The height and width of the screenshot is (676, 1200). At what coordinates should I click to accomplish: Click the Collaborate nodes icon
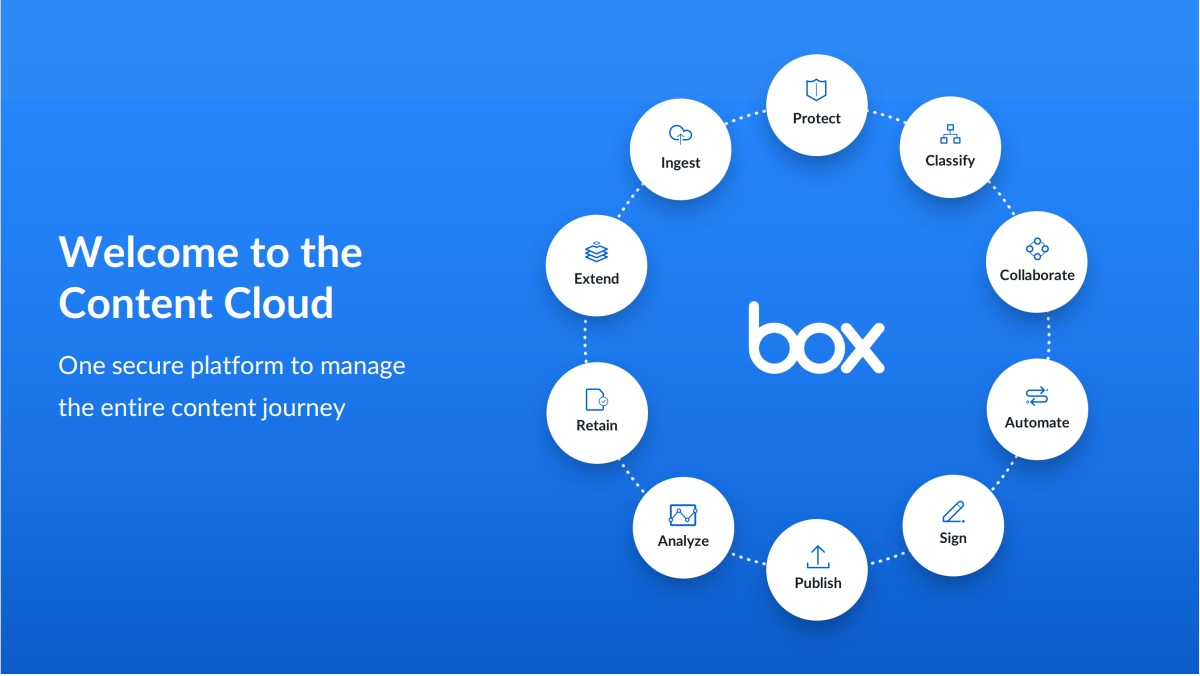tap(1037, 249)
